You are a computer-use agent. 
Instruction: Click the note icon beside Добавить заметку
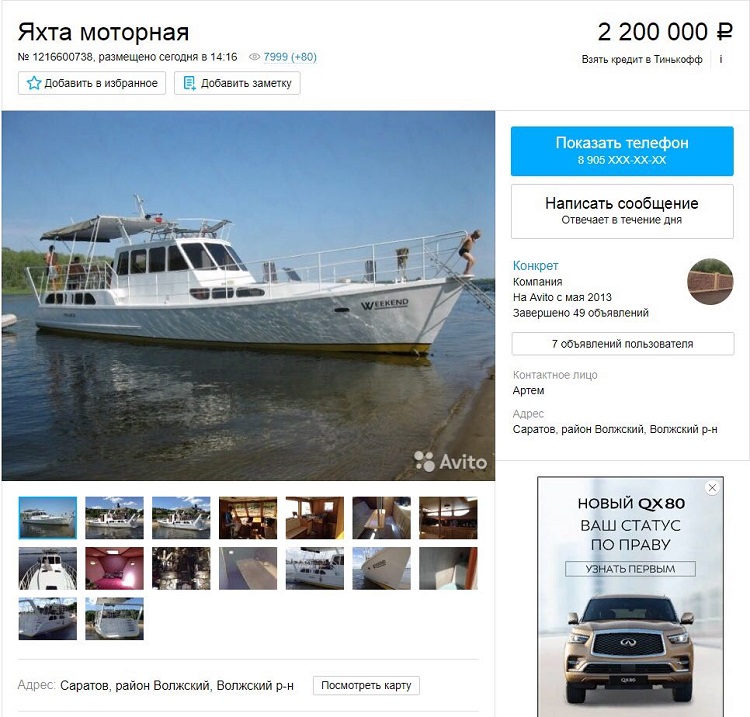pyautogui.click(x=189, y=83)
